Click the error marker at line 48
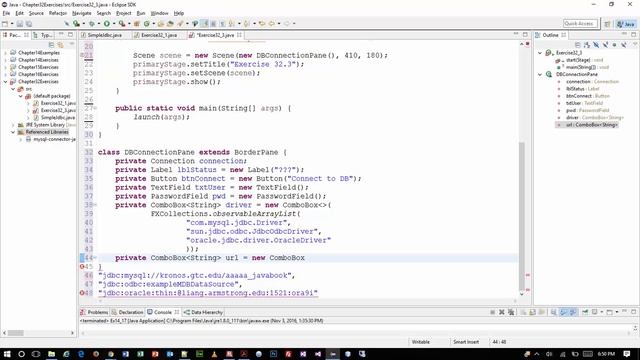The height and width of the screenshot is (360, 640). point(82,293)
